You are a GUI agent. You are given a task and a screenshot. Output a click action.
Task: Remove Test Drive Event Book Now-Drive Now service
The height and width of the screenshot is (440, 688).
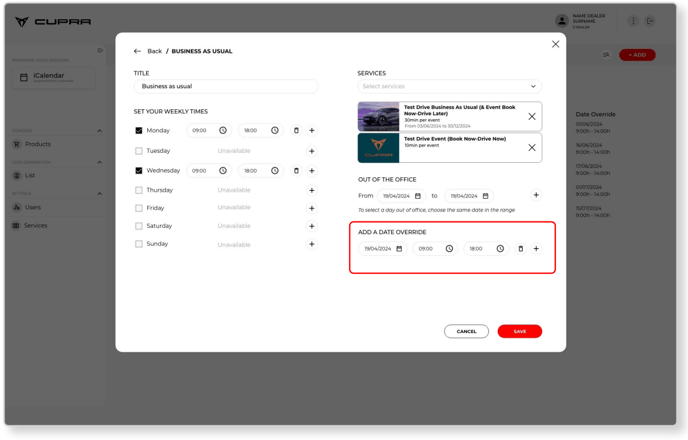(532, 148)
